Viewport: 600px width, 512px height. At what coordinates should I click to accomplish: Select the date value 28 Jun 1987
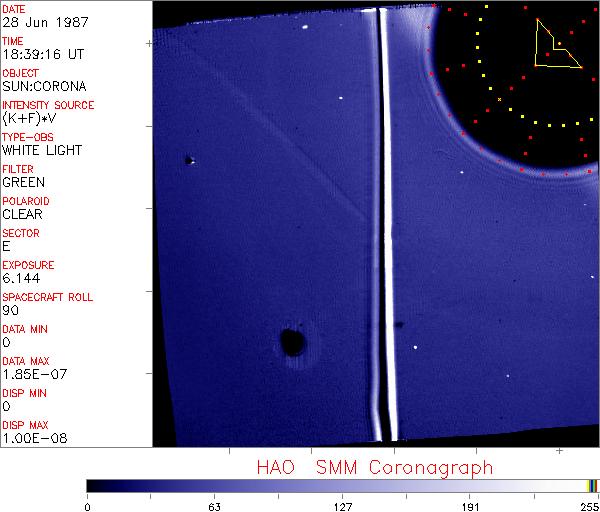pyautogui.click(x=41, y=23)
